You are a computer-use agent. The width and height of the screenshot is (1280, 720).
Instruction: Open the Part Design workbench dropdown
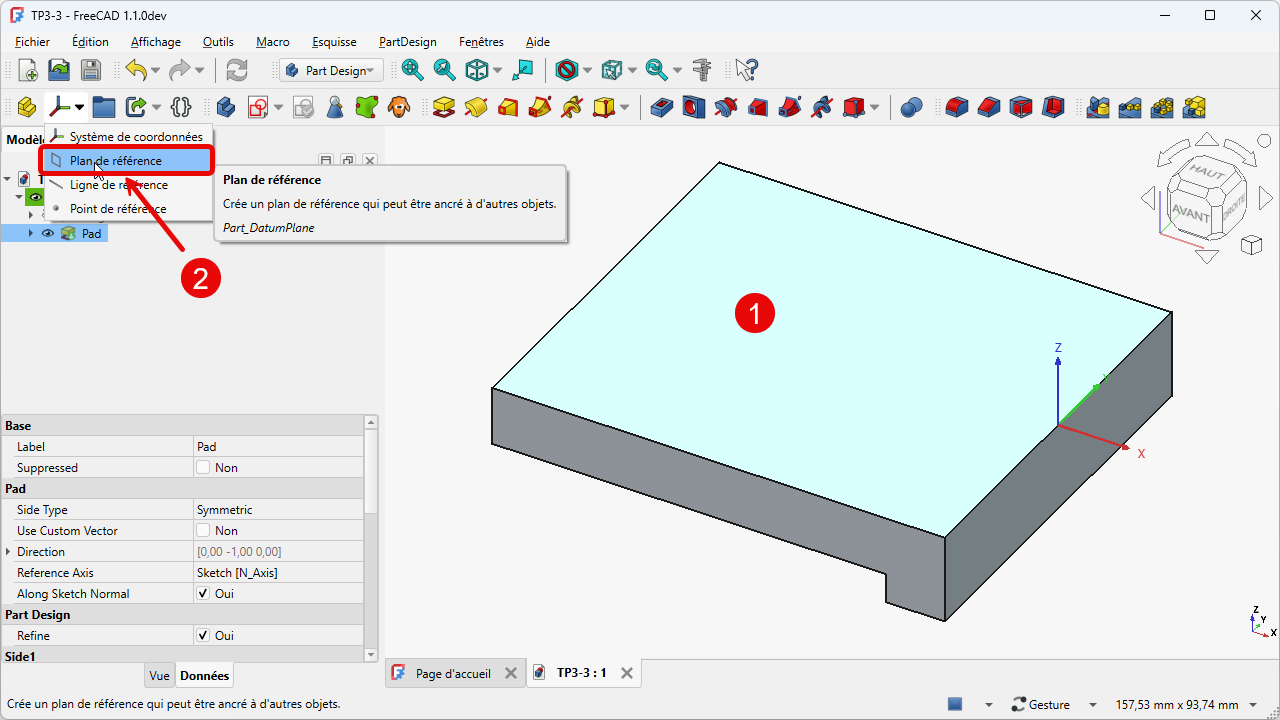pyautogui.click(x=332, y=70)
